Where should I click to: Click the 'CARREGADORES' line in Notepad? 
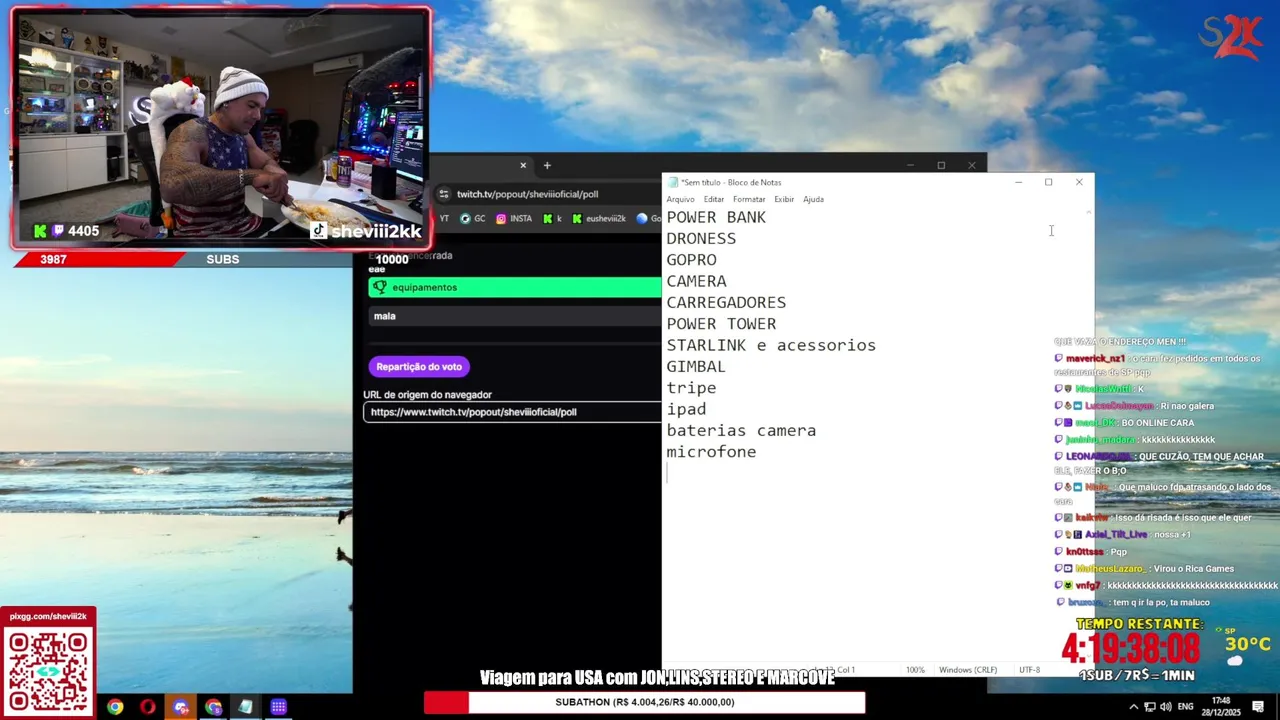(726, 302)
